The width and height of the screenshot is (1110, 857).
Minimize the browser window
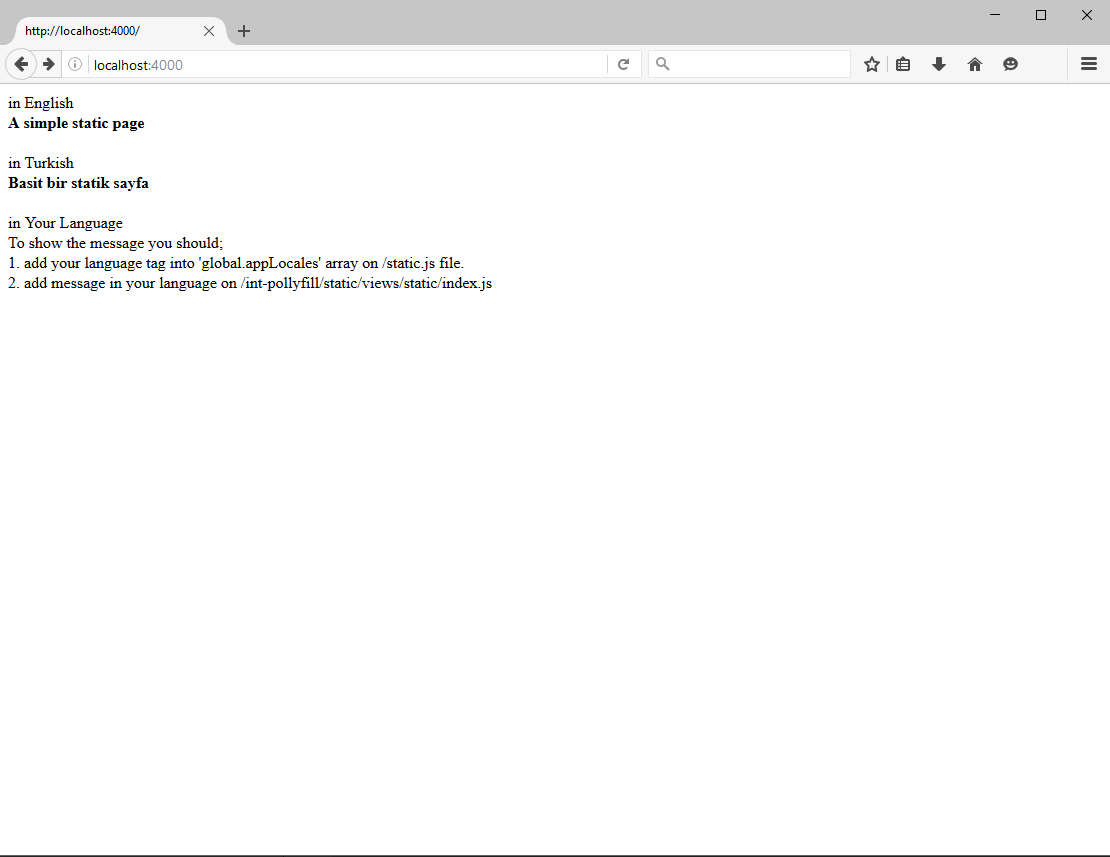tap(995, 15)
